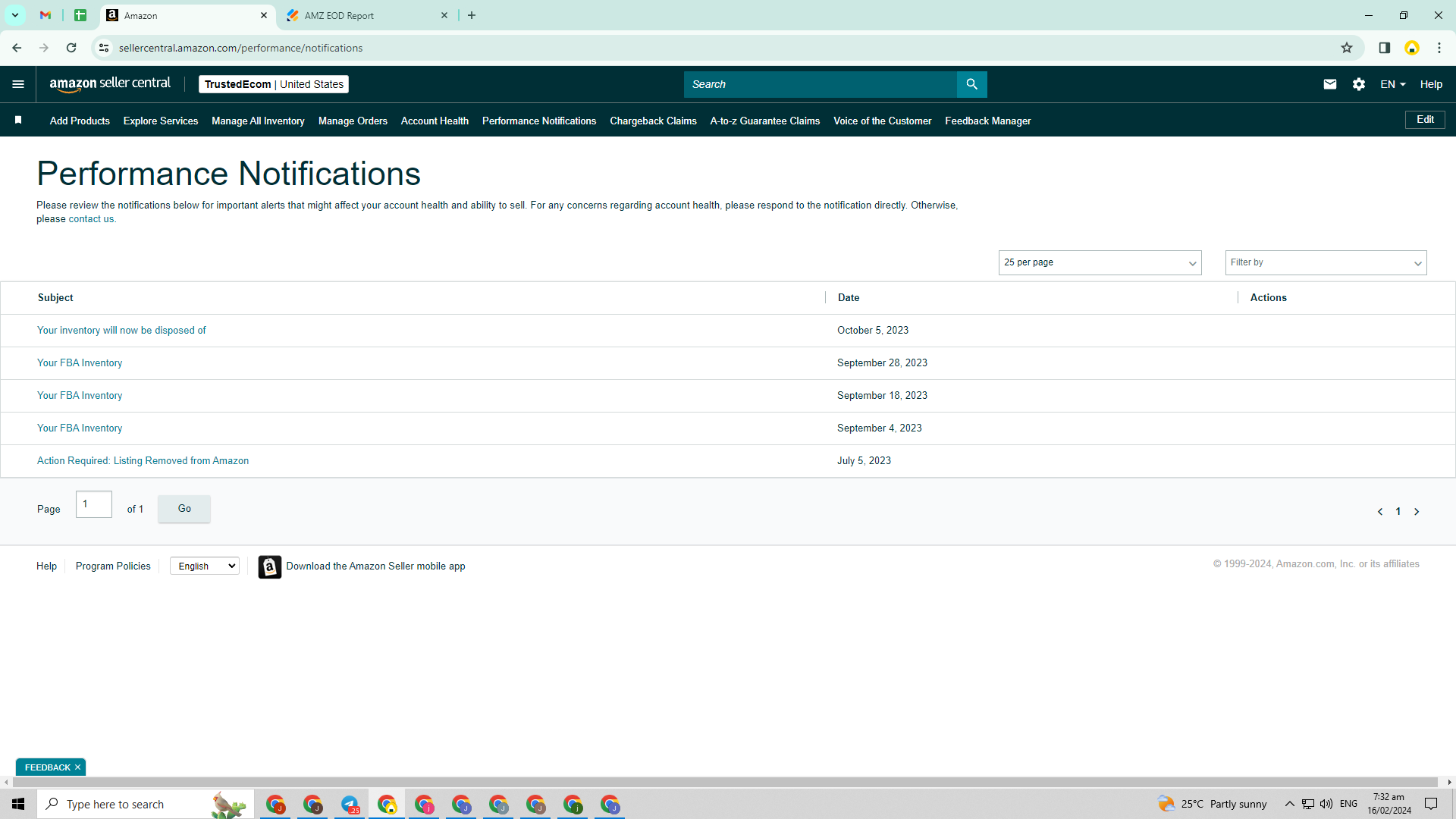
Task: Bookmark this page with the star icon
Action: 1347,48
